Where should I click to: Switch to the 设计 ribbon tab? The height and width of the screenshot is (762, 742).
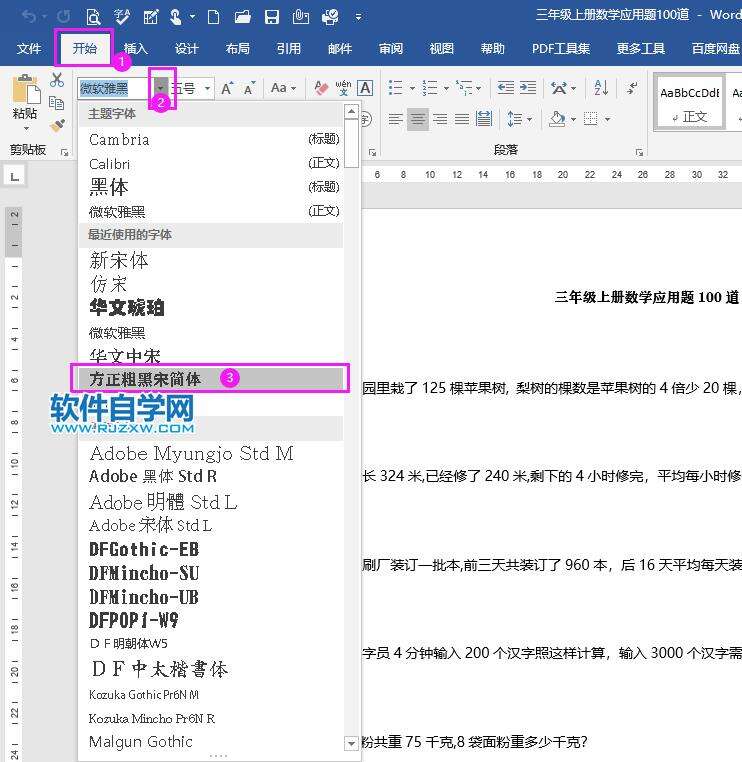click(187, 49)
